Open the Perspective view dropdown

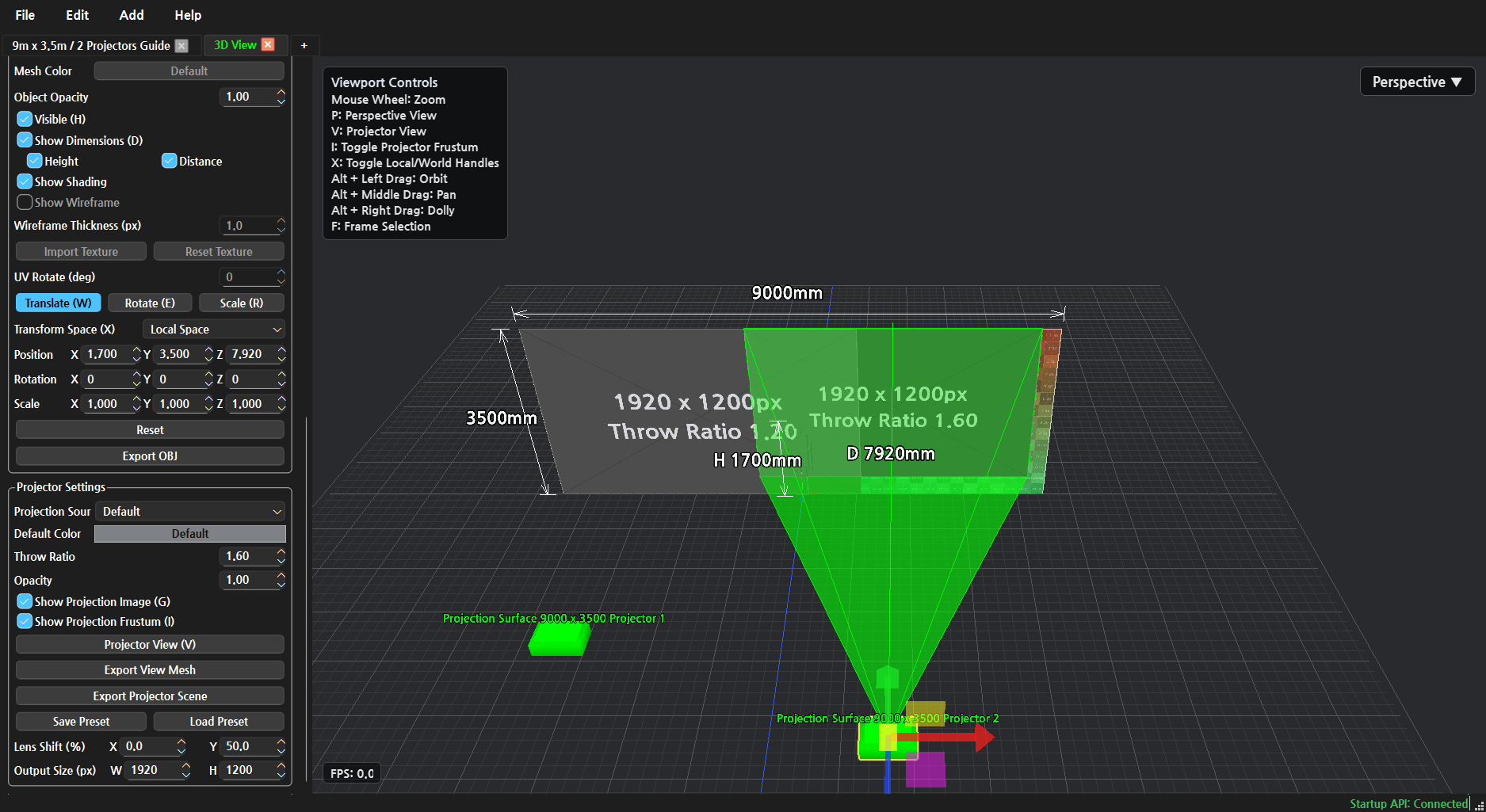click(1417, 82)
